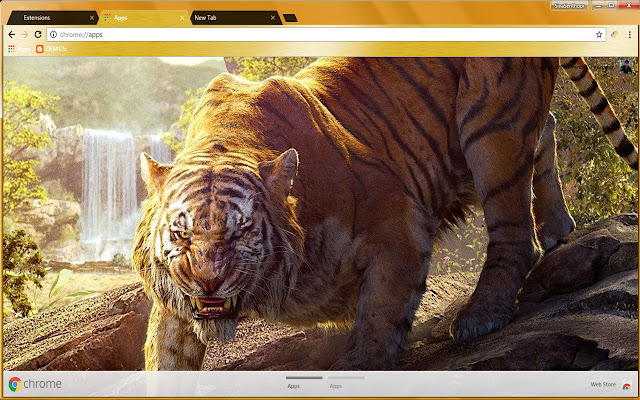Open the Web Store link
Image resolution: width=640 pixels, height=400 pixels.
(x=603, y=384)
